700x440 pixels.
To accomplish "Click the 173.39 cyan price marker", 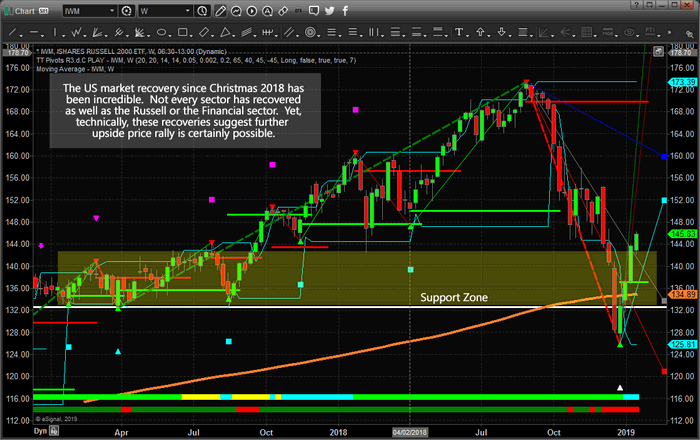I will tap(682, 82).
